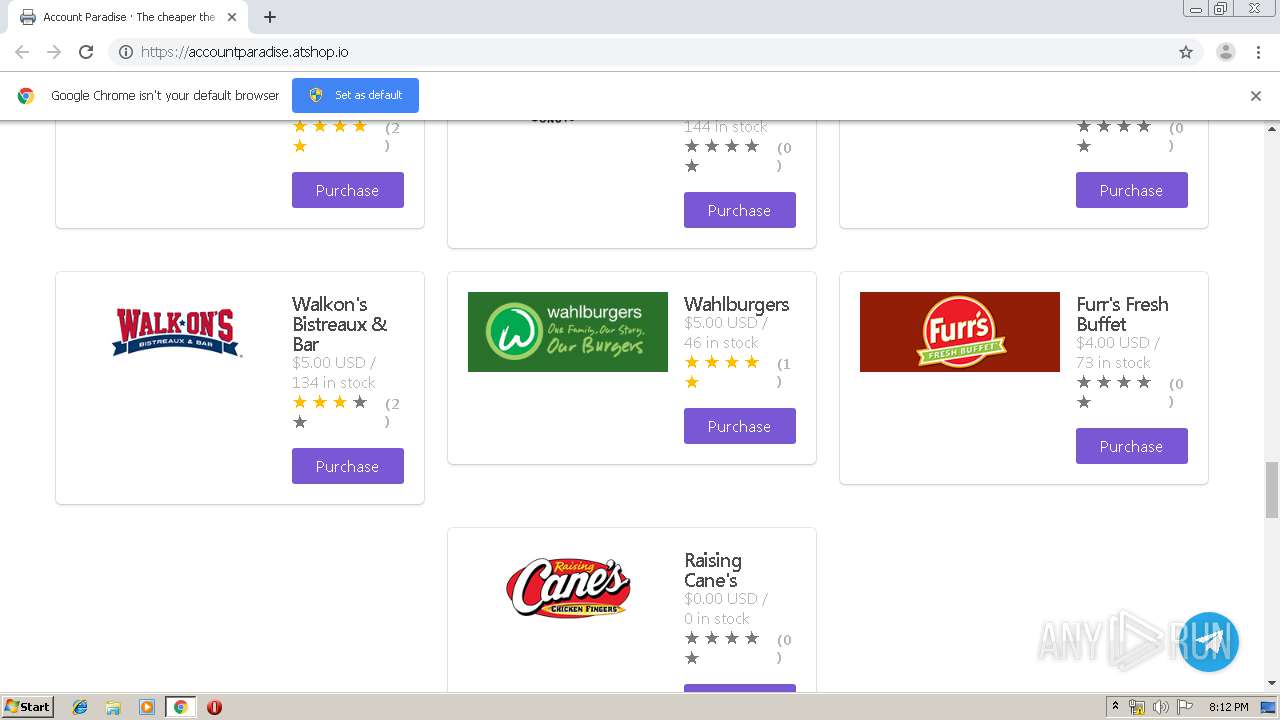Click the address bar URL field
Viewport: 1280px width, 720px height.
[x=655, y=52]
